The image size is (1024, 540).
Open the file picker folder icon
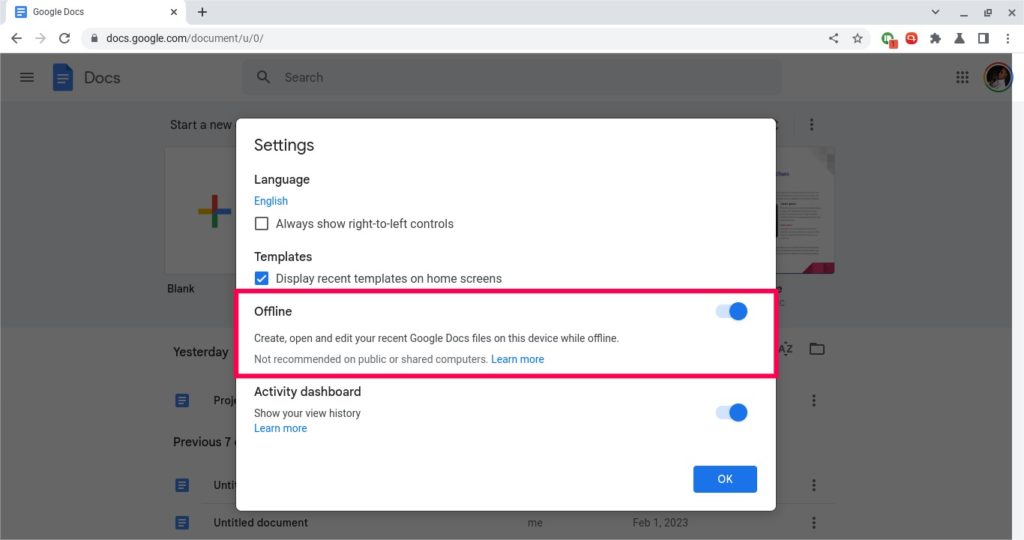[x=817, y=349]
